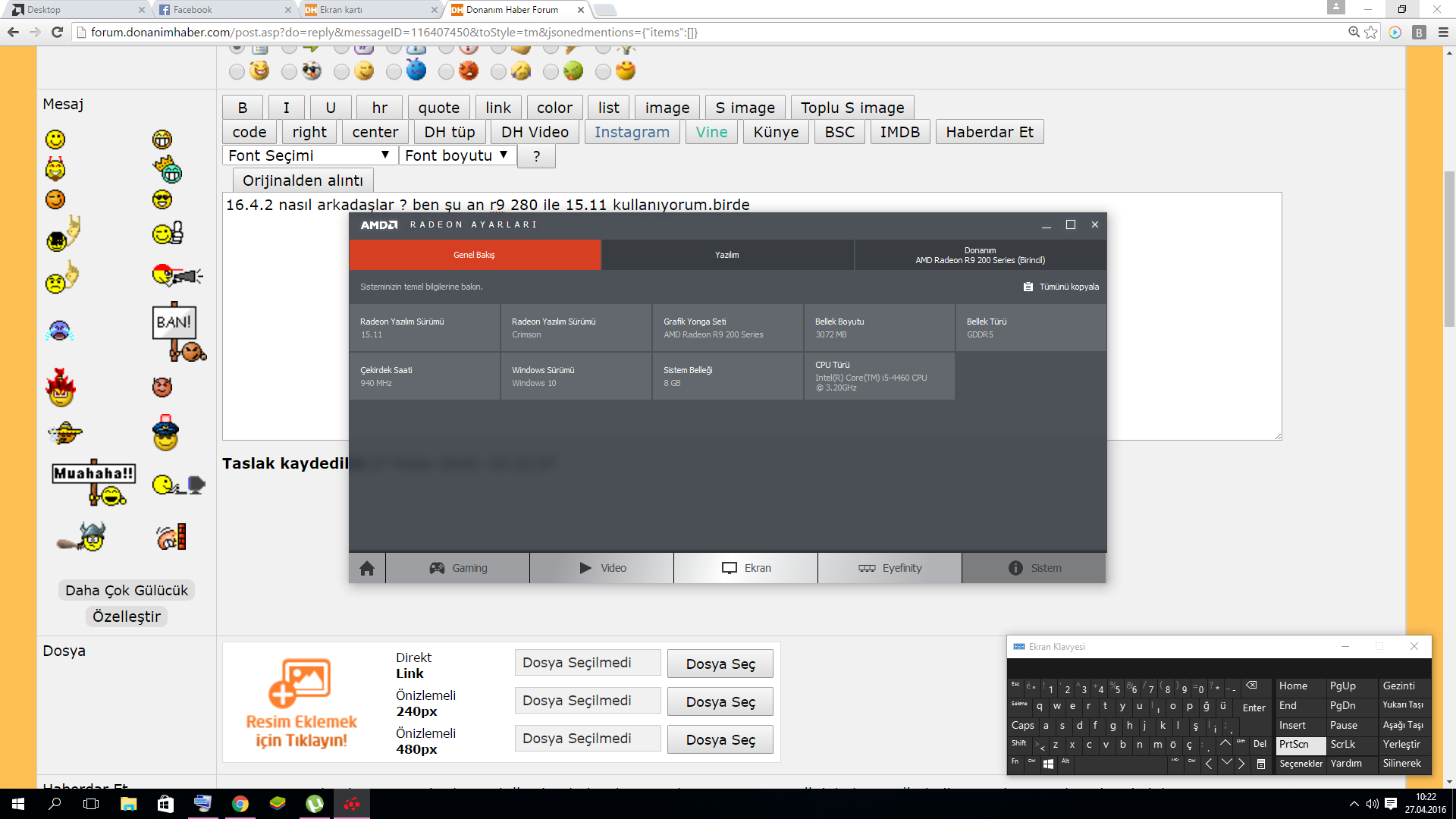1456x819 pixels.
Task: Open the Video section in Radeon Settings
Action: click(x=602, y=568)
